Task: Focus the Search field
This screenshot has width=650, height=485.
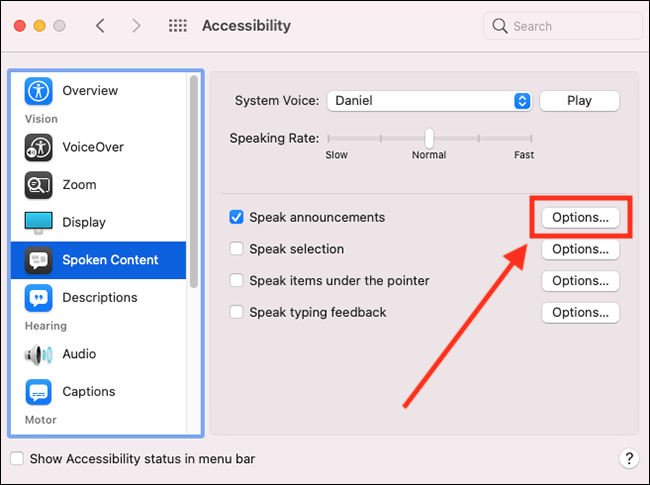Action: pyautogui.click(x=563, y=26)
